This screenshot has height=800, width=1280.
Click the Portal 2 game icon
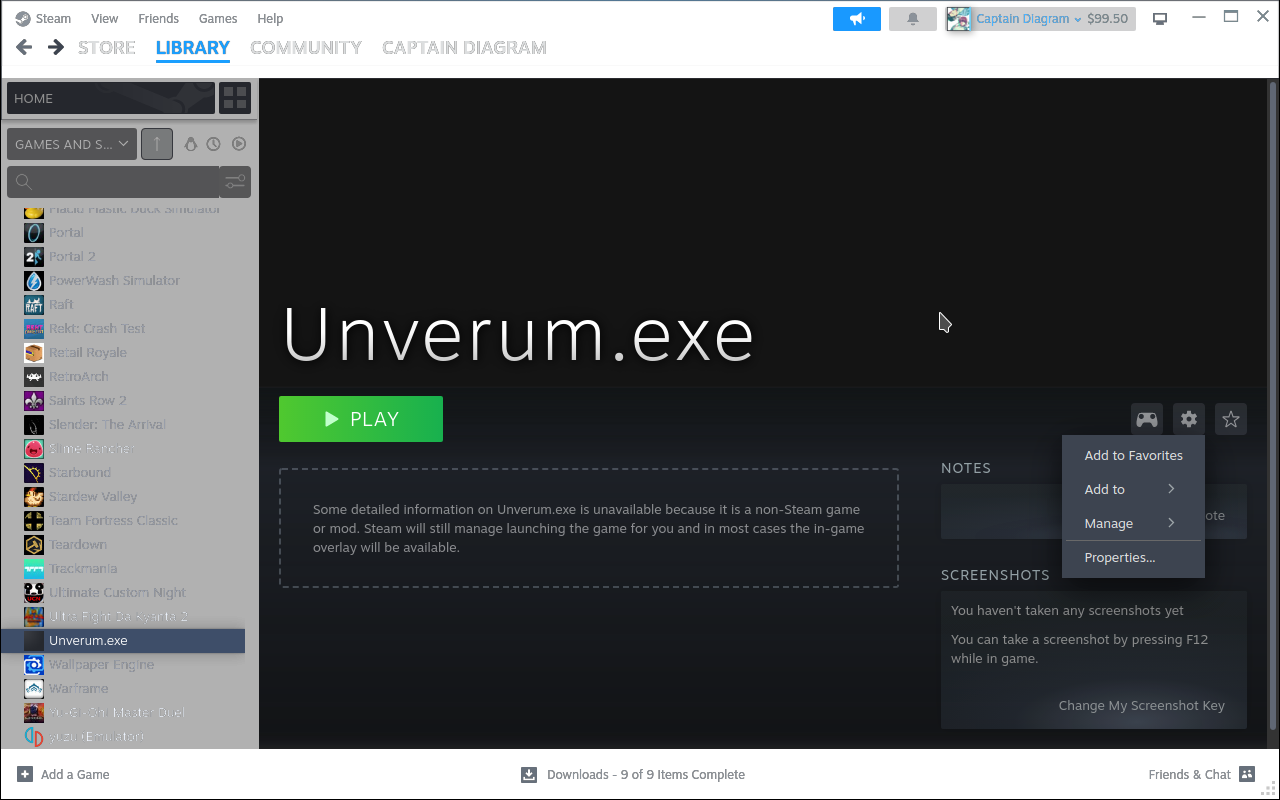(34, 256)
